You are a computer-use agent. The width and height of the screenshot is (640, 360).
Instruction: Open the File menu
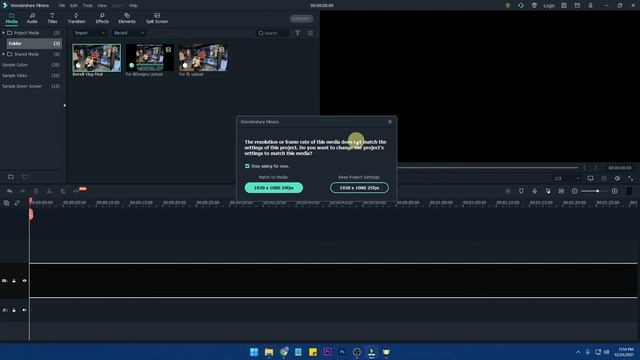pos(62,6)
